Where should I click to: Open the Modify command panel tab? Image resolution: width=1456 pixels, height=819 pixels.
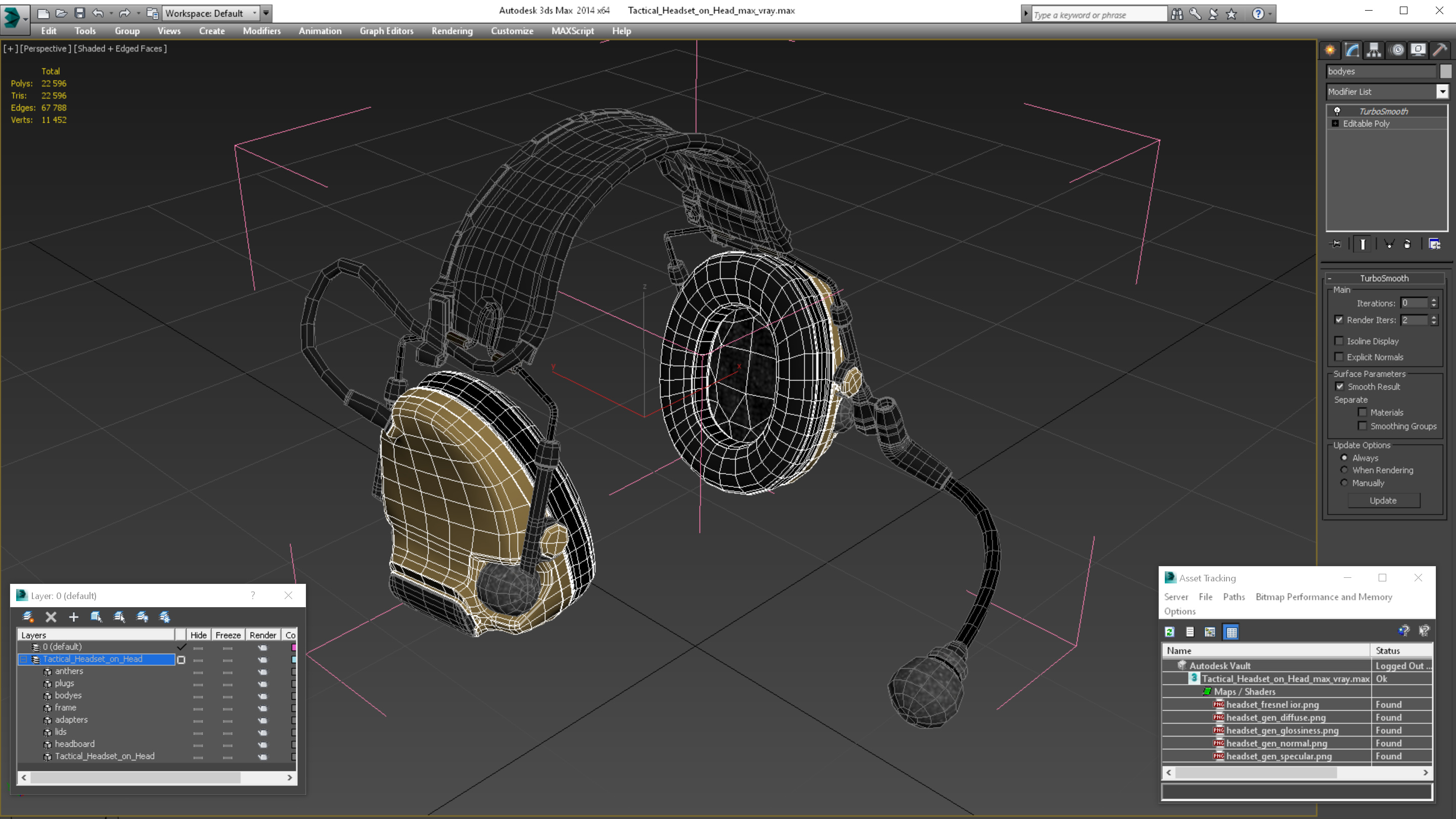(x=1352, y=51)
